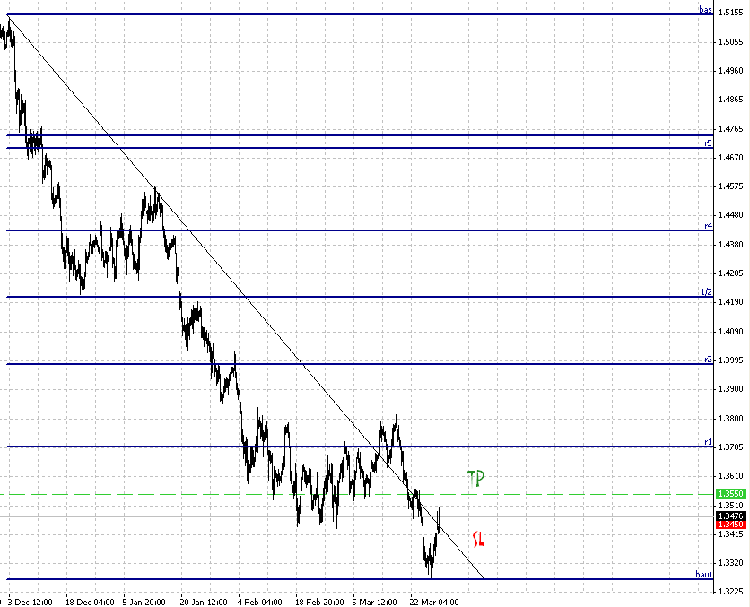Click the '3 Dec 12:00' time label

[x=30, y=602]
